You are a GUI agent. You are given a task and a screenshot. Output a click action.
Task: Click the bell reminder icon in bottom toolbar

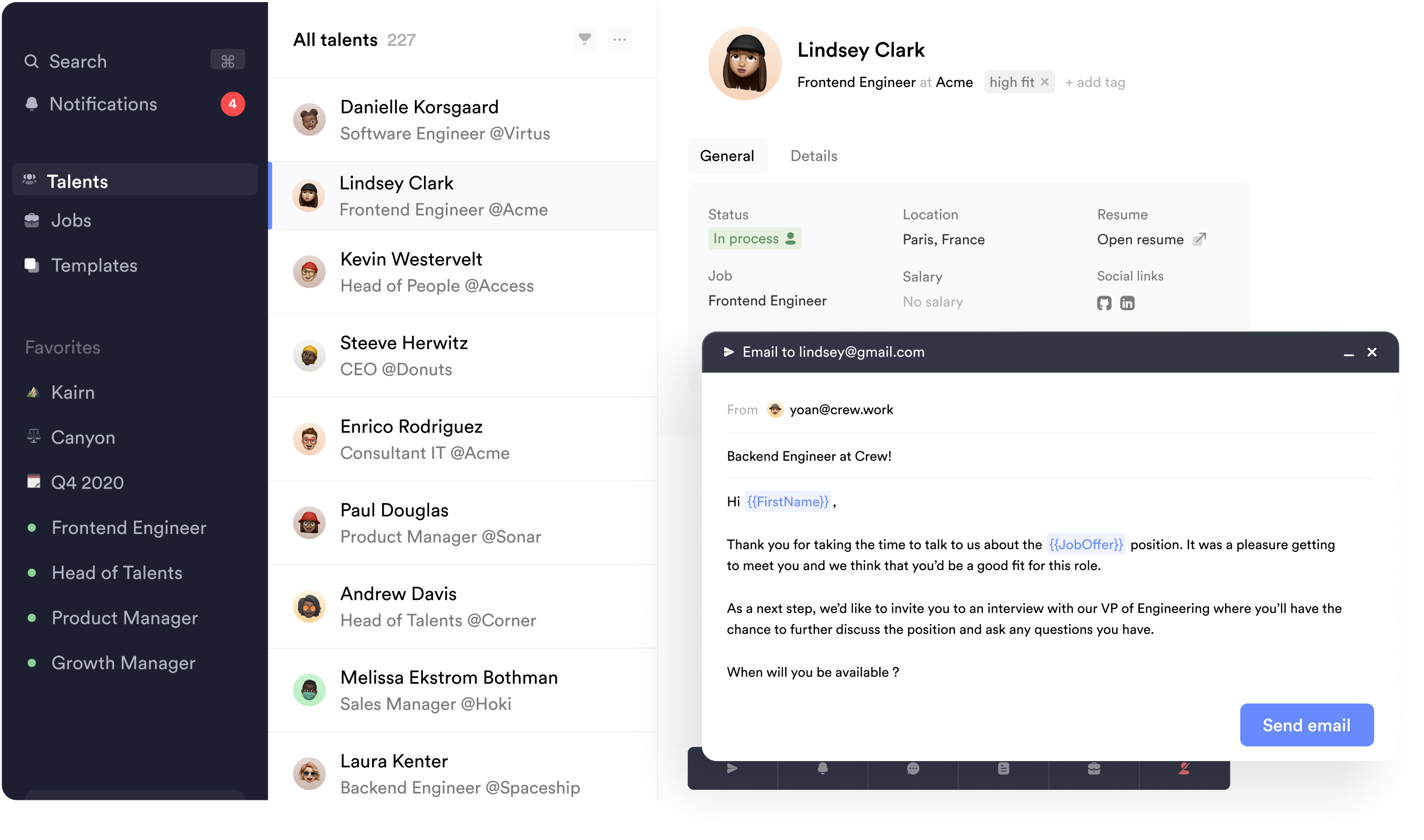coord(822,769)
